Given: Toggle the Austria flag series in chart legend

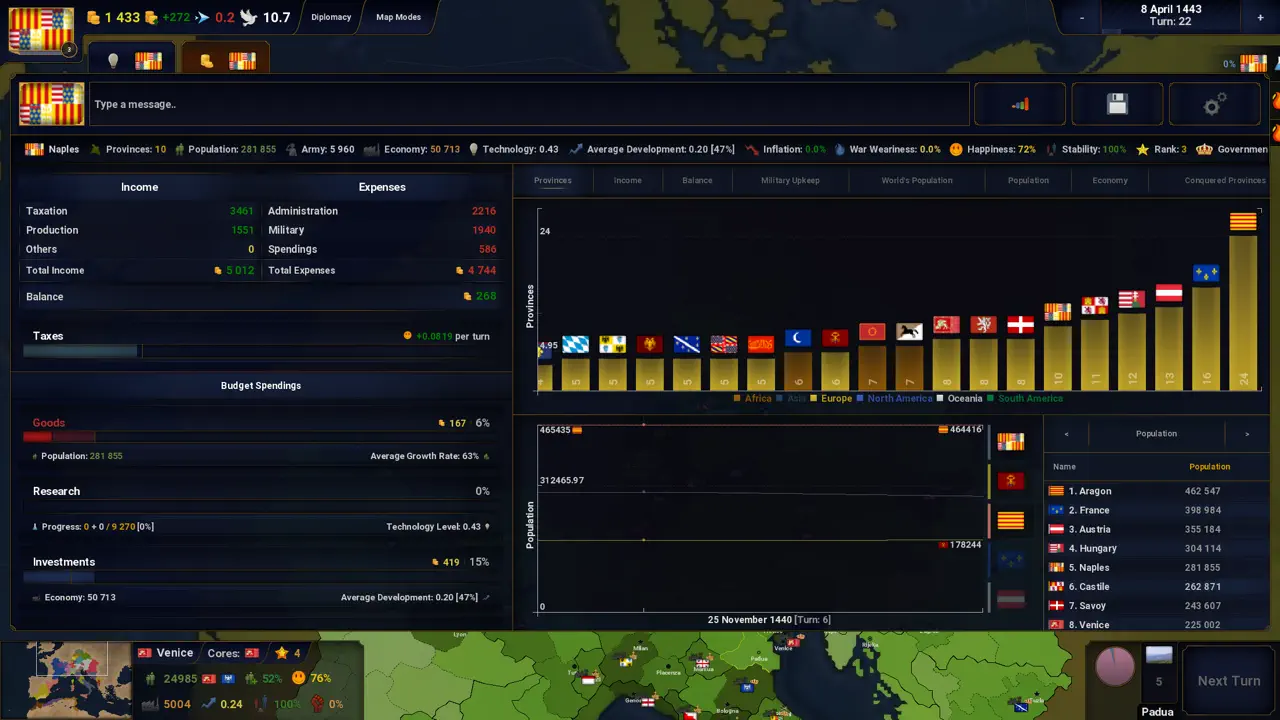Looking at the screenshot, I should (1011, 599).
